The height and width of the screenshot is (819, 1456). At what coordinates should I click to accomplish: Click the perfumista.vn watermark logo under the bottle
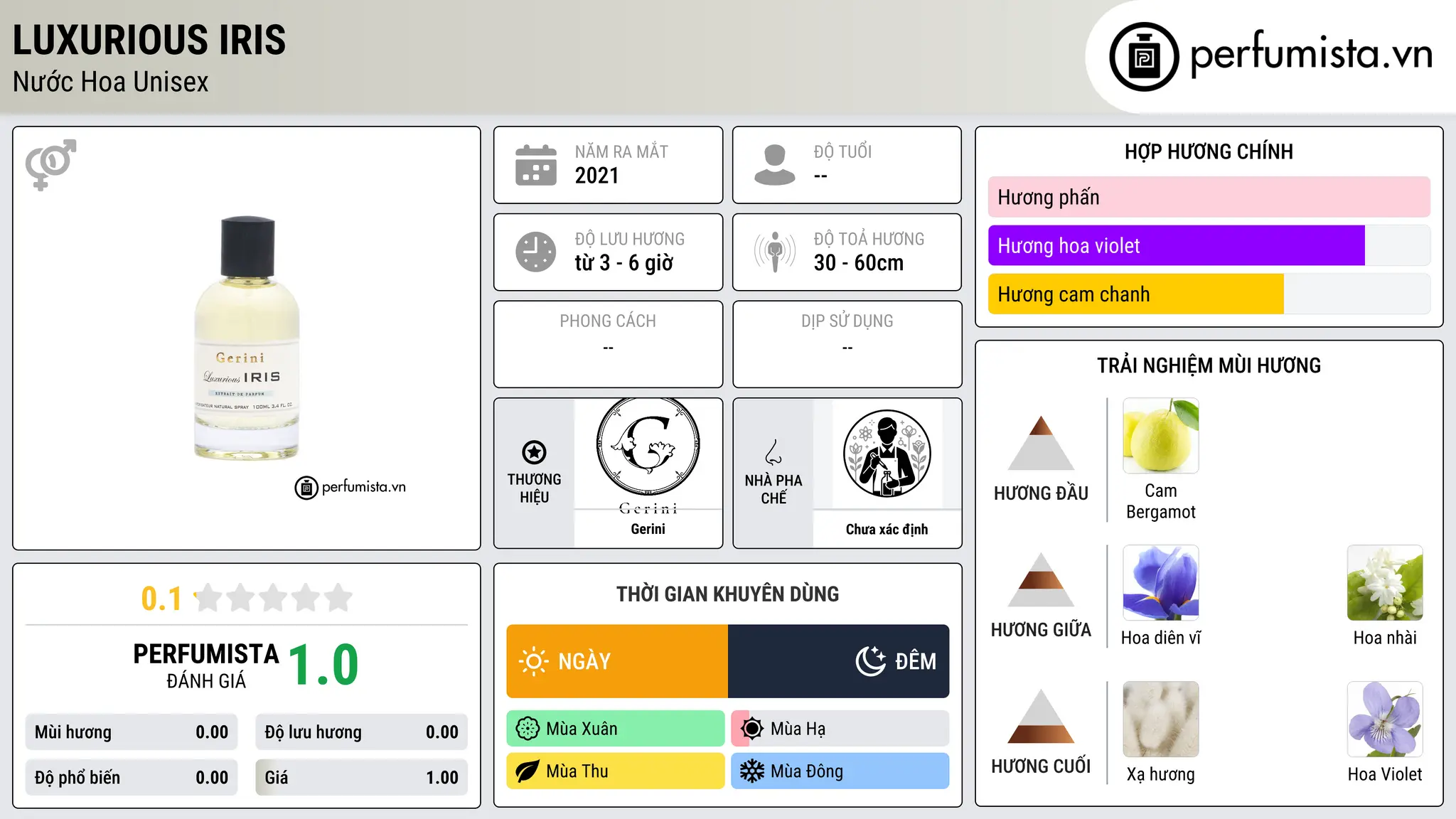350,488
